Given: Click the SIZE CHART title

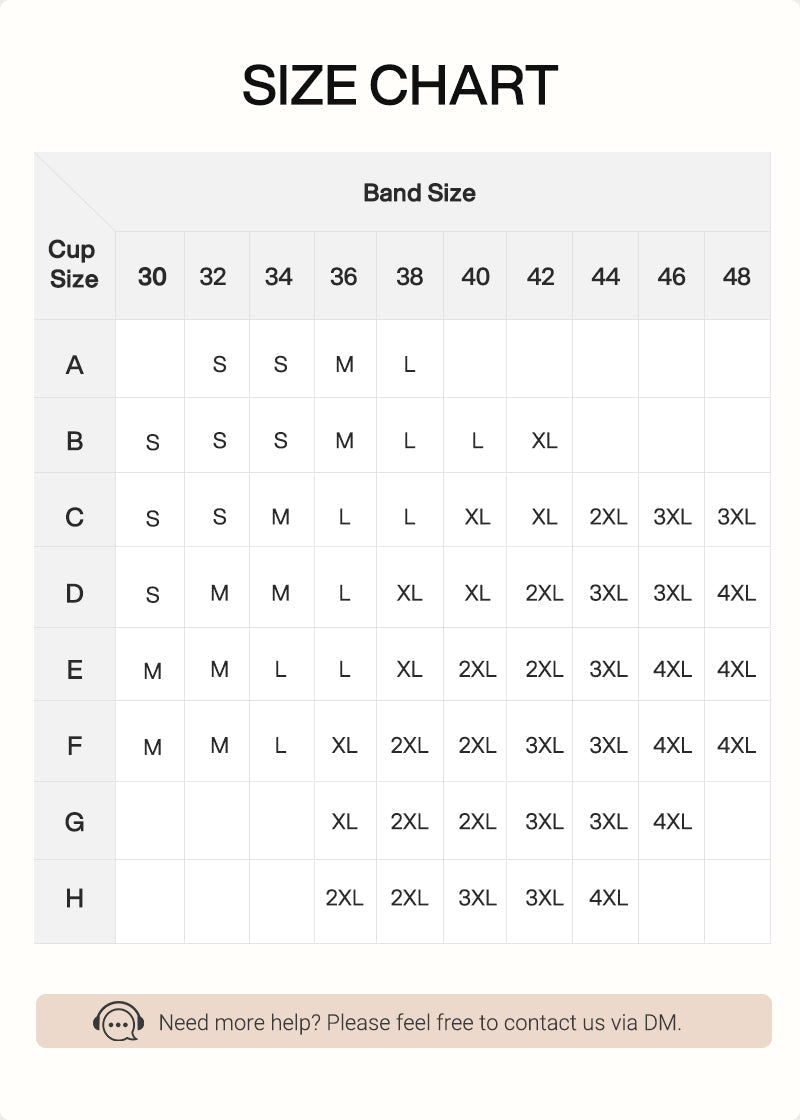Looking at the screenshot, I should (400, 85).
